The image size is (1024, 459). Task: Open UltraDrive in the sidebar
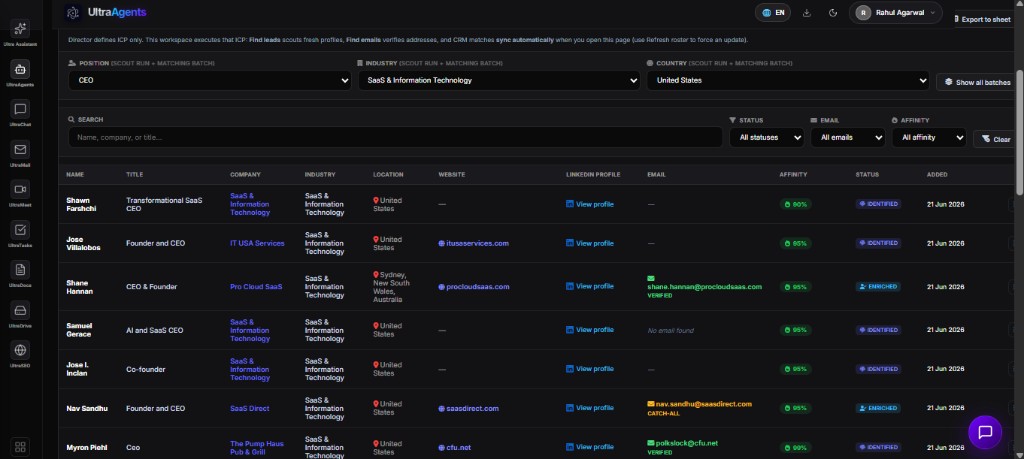tap(20, 315)
